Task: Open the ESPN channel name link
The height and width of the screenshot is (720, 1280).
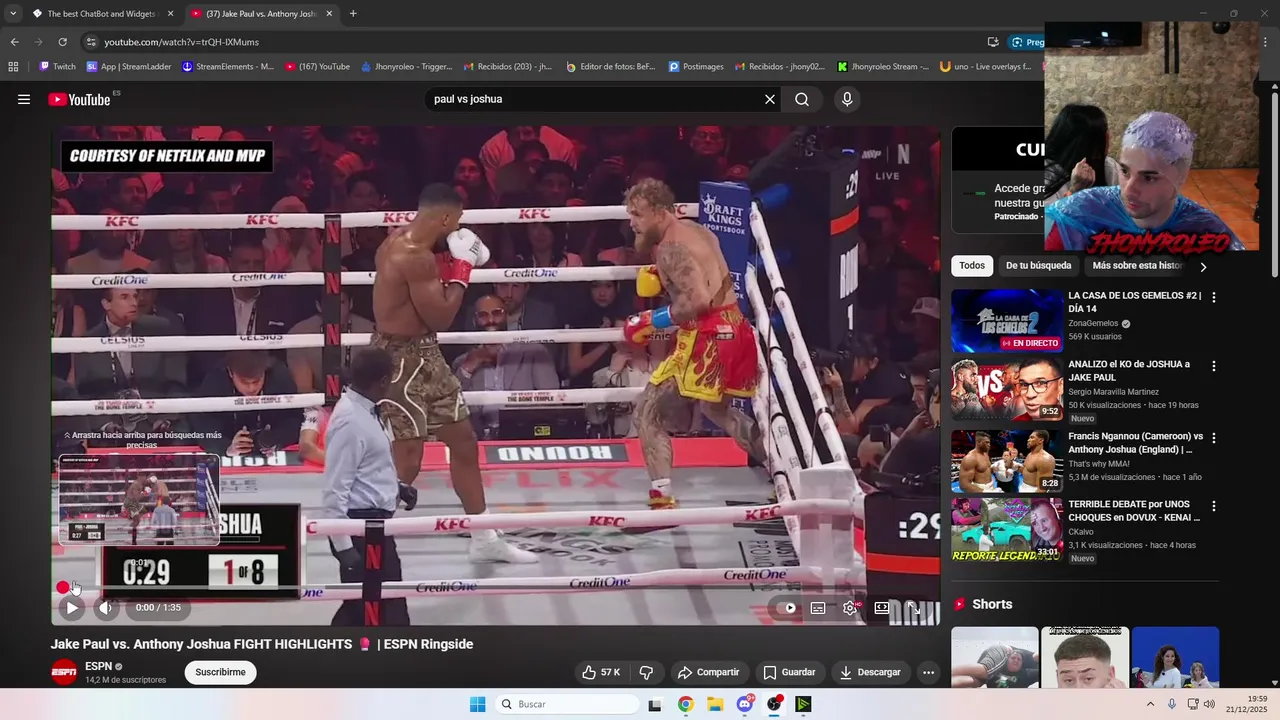Action: pos(98,666)
